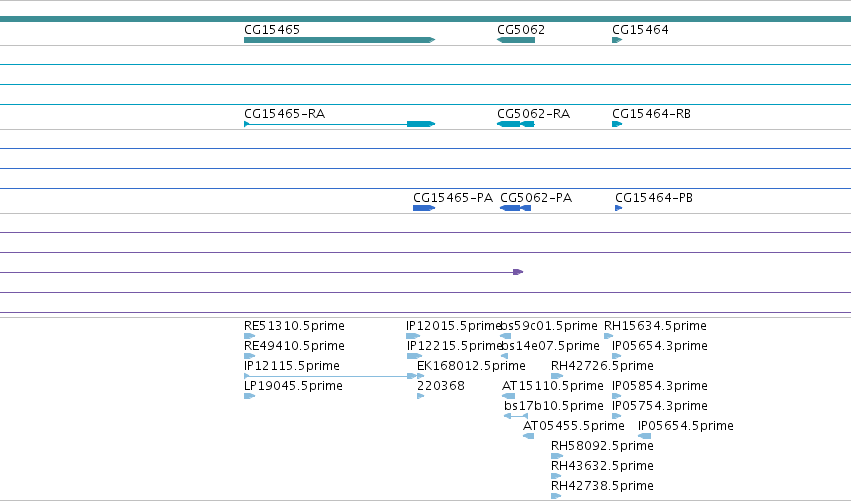Select the IP12115.5prime spliced EST line
The width and height of the screenshot is (851, 501).
coord(330,376)
